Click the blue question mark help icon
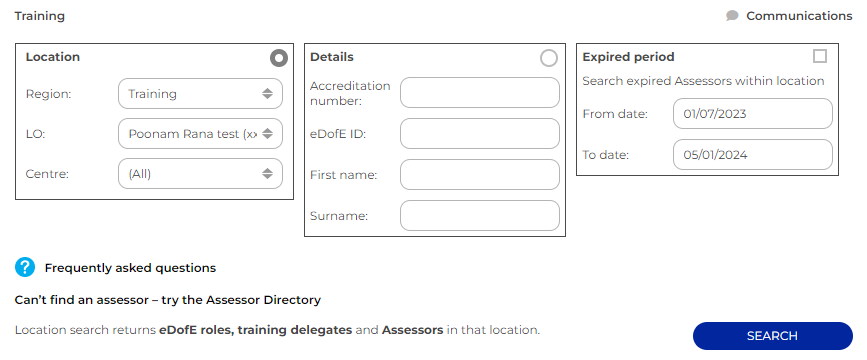Image resolution: width=867 pixels, height=360 pixels. point(25,268)
